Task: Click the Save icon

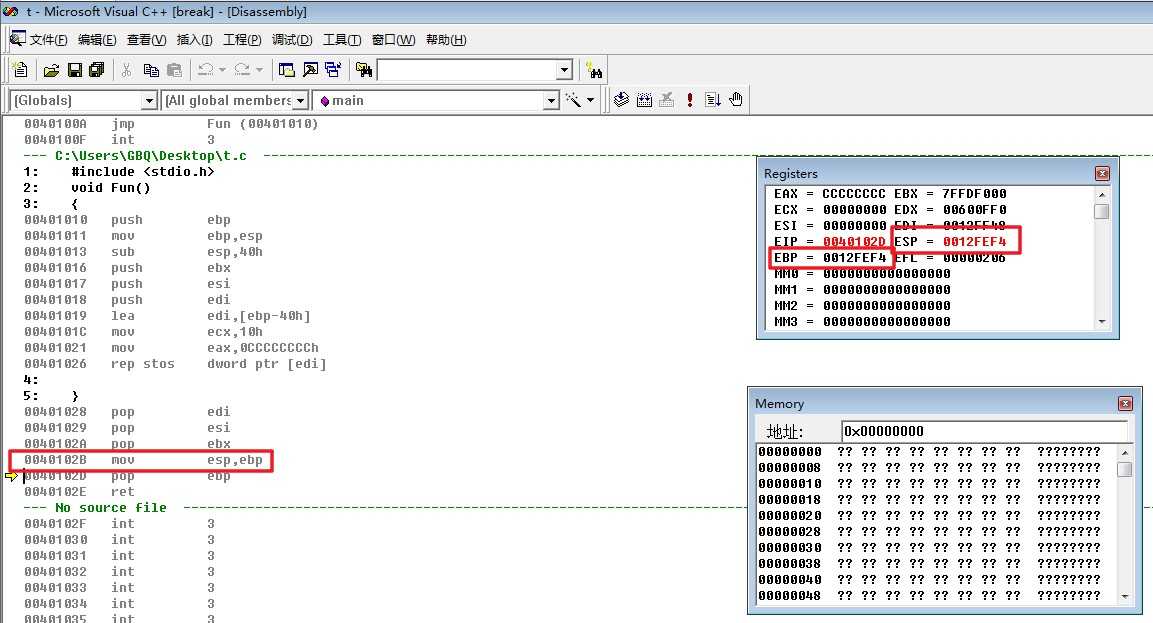Action: 74,70
